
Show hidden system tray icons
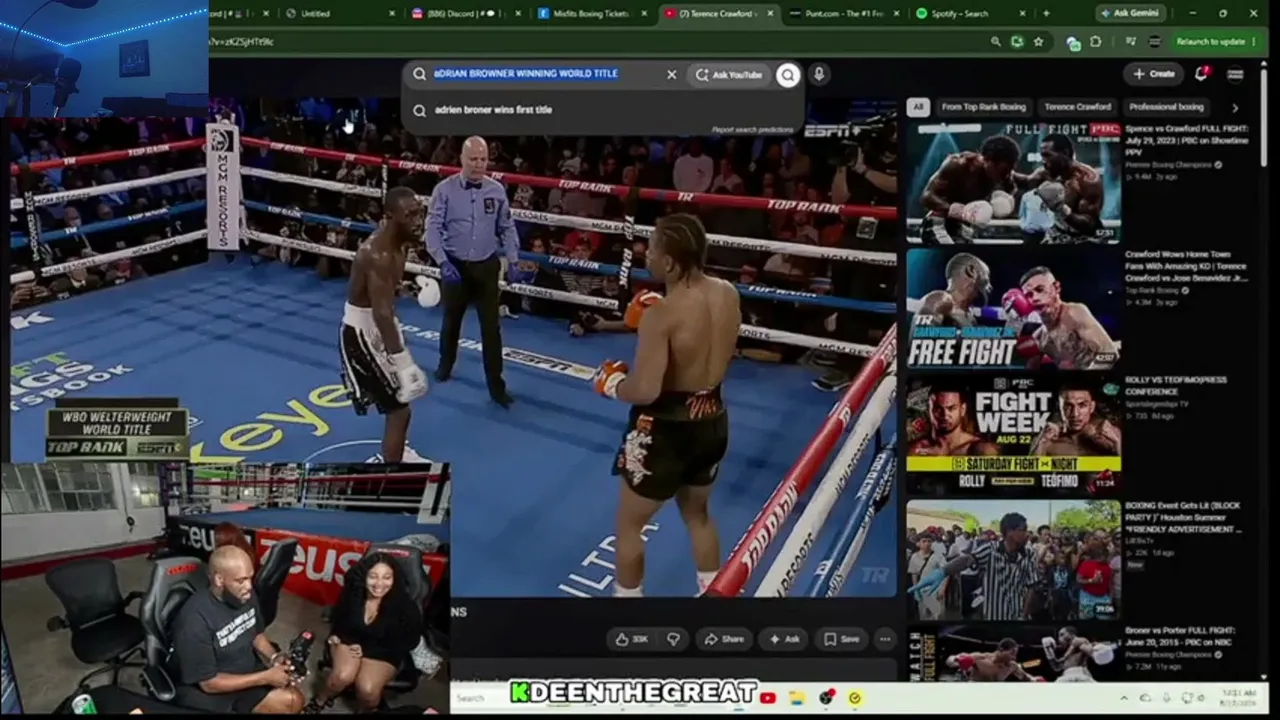[x=1124, y=698]
